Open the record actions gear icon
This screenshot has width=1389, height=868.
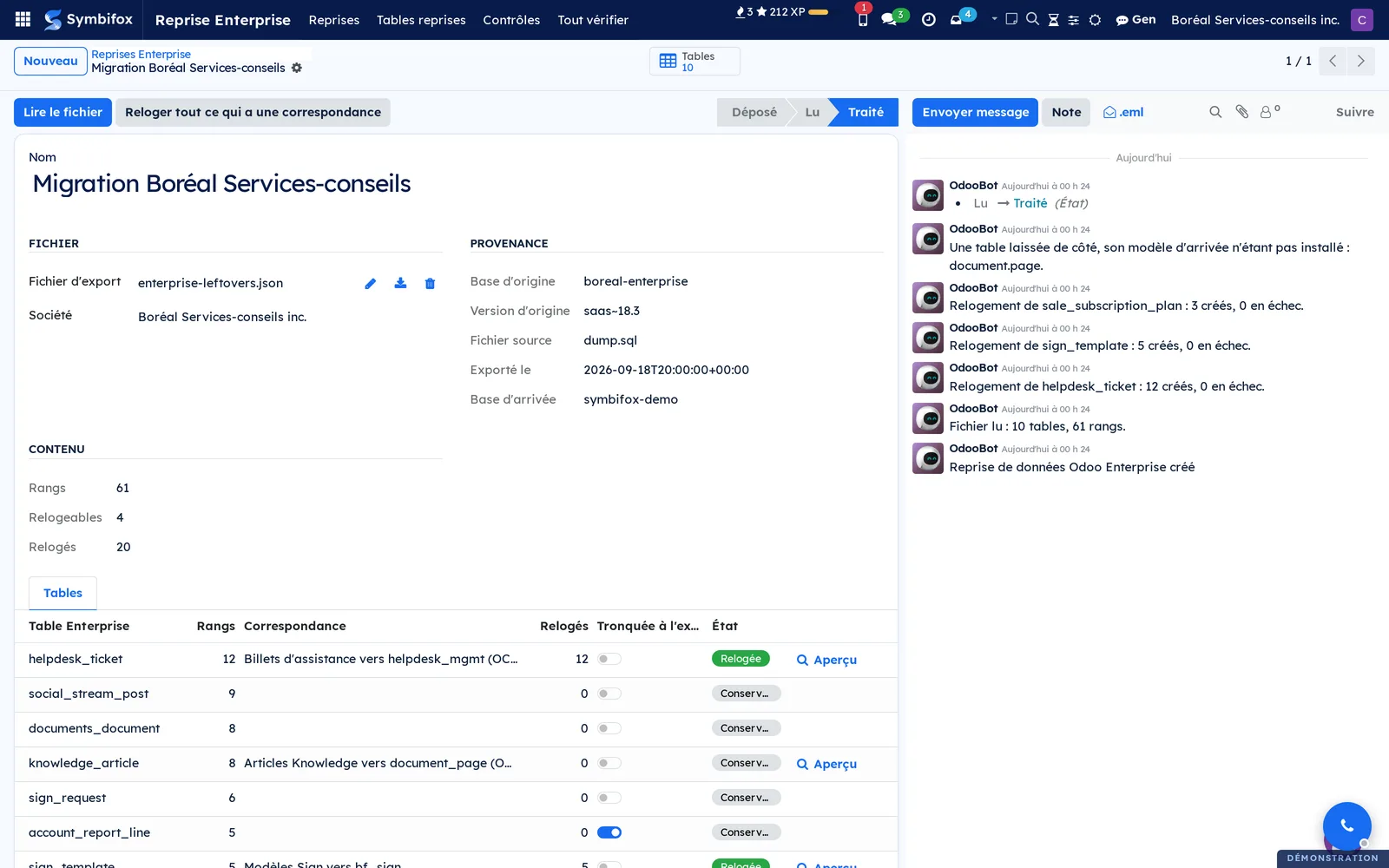pyautogui.click(x=297, y=68)
